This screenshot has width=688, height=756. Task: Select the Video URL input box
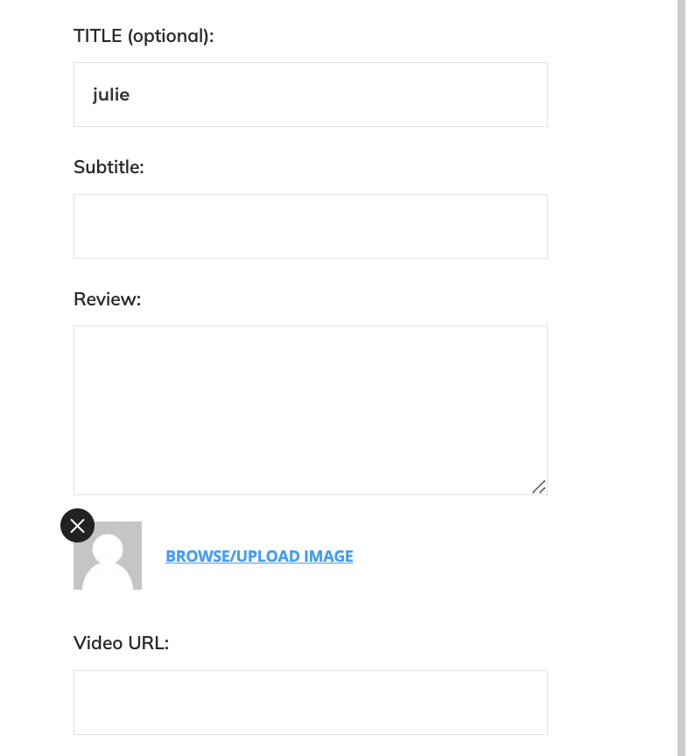(x=310, y=702)
